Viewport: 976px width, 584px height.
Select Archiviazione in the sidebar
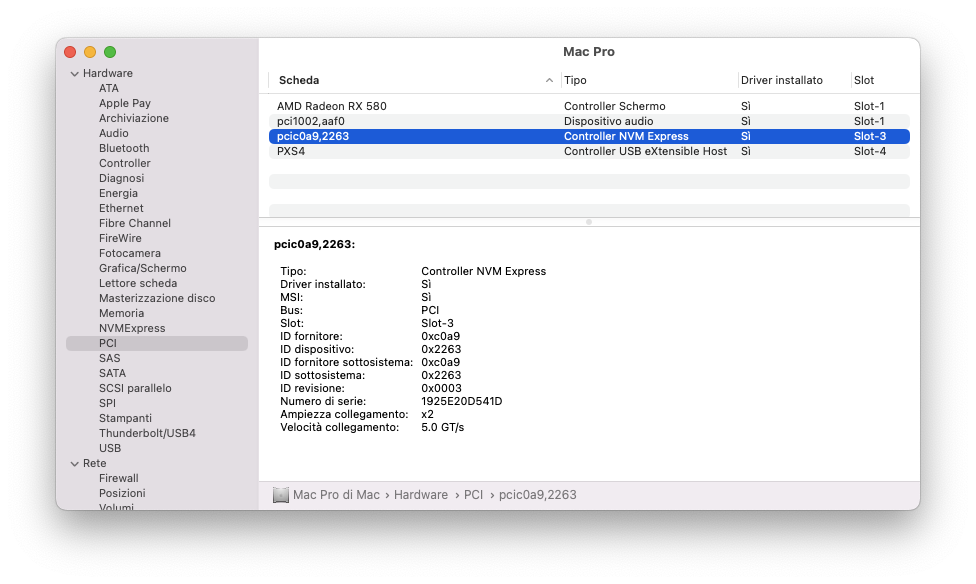tap(134, 118)
